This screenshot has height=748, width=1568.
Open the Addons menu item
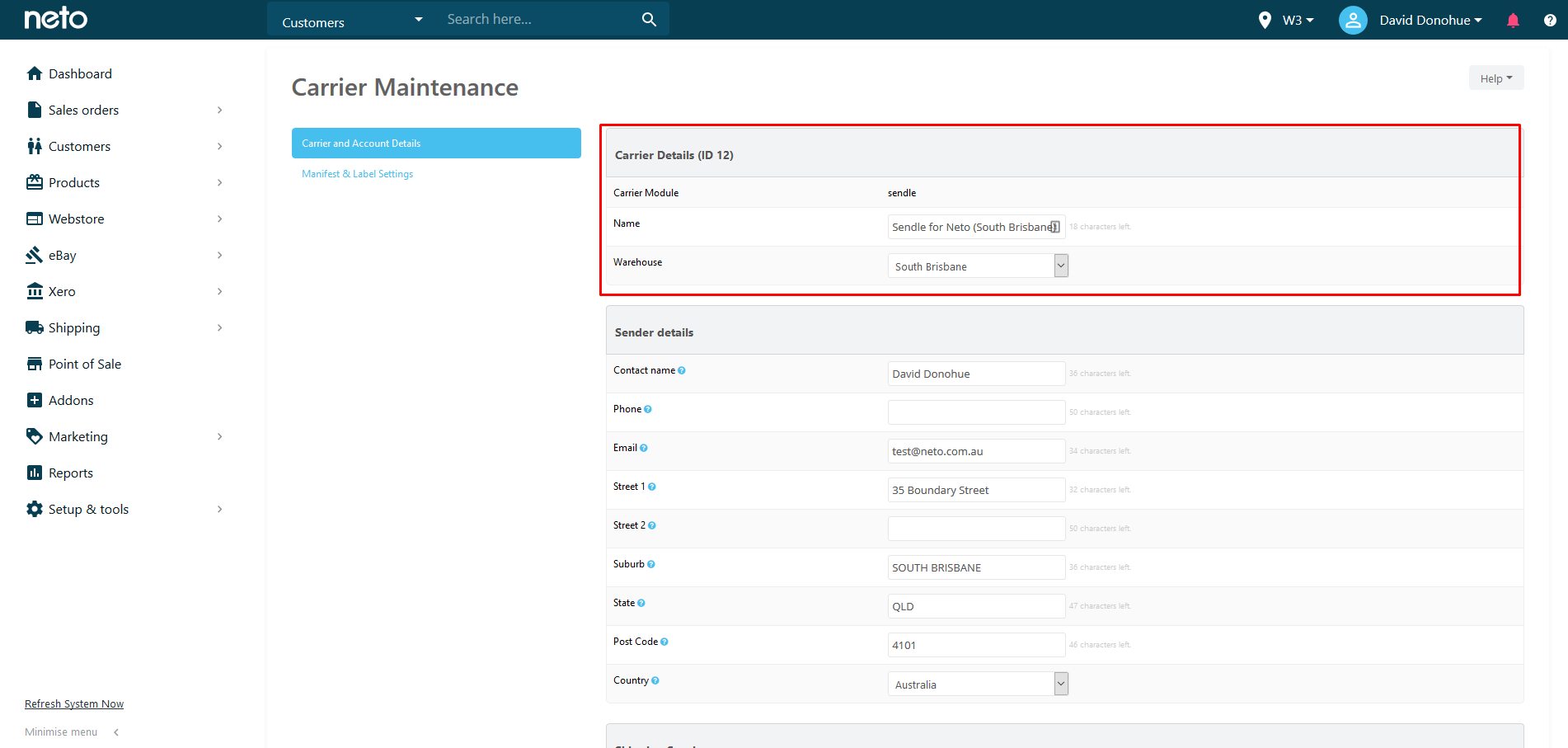(71, 400)
